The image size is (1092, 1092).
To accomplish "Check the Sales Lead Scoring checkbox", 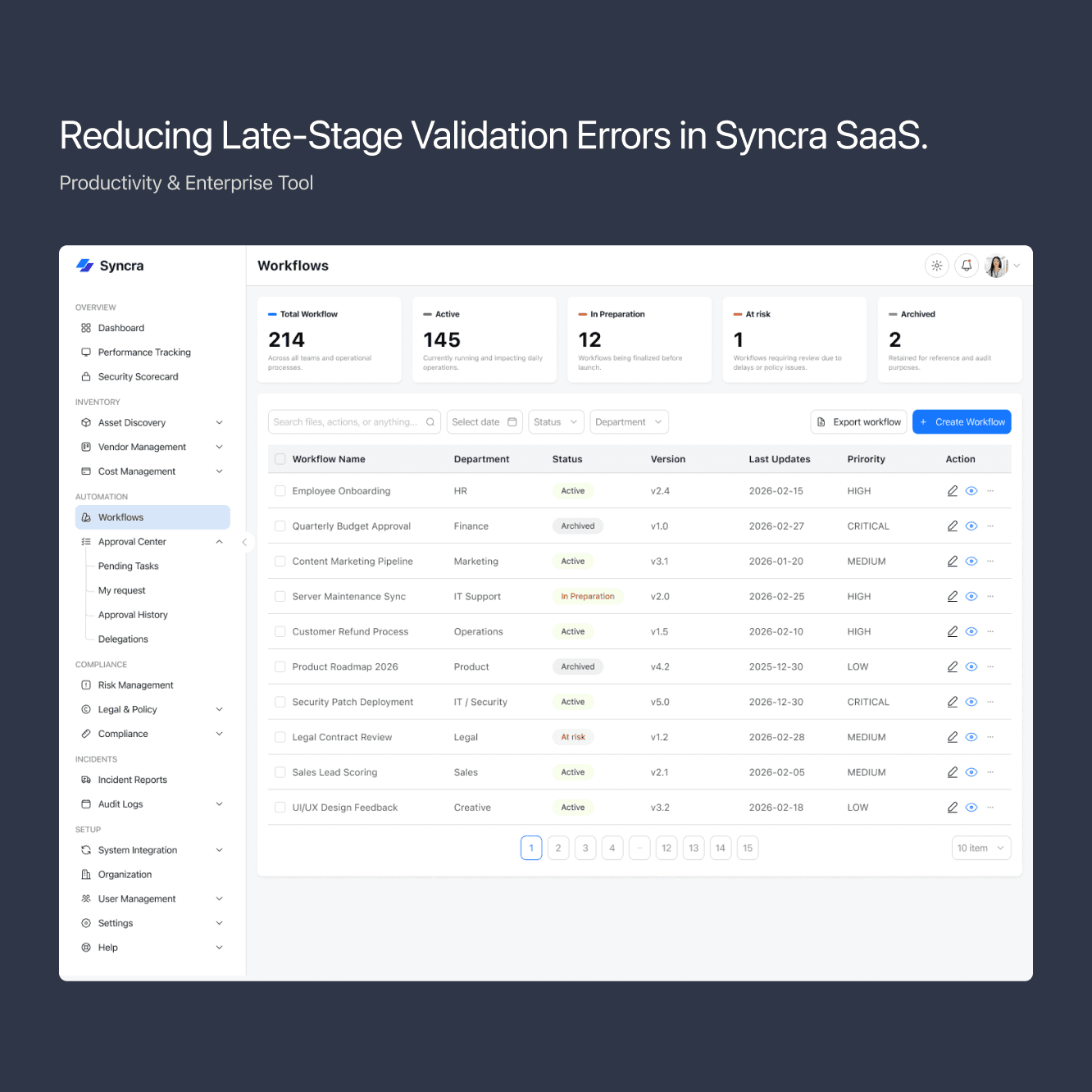I will pos(280,772).
